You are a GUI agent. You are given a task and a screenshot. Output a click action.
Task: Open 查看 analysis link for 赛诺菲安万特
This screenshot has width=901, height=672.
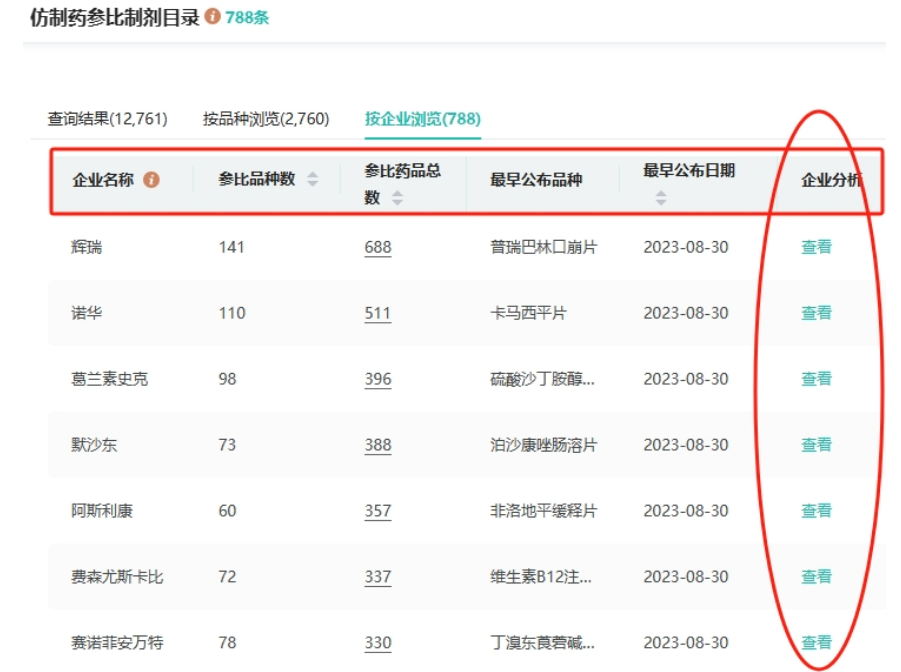click(x=817, y=643)
